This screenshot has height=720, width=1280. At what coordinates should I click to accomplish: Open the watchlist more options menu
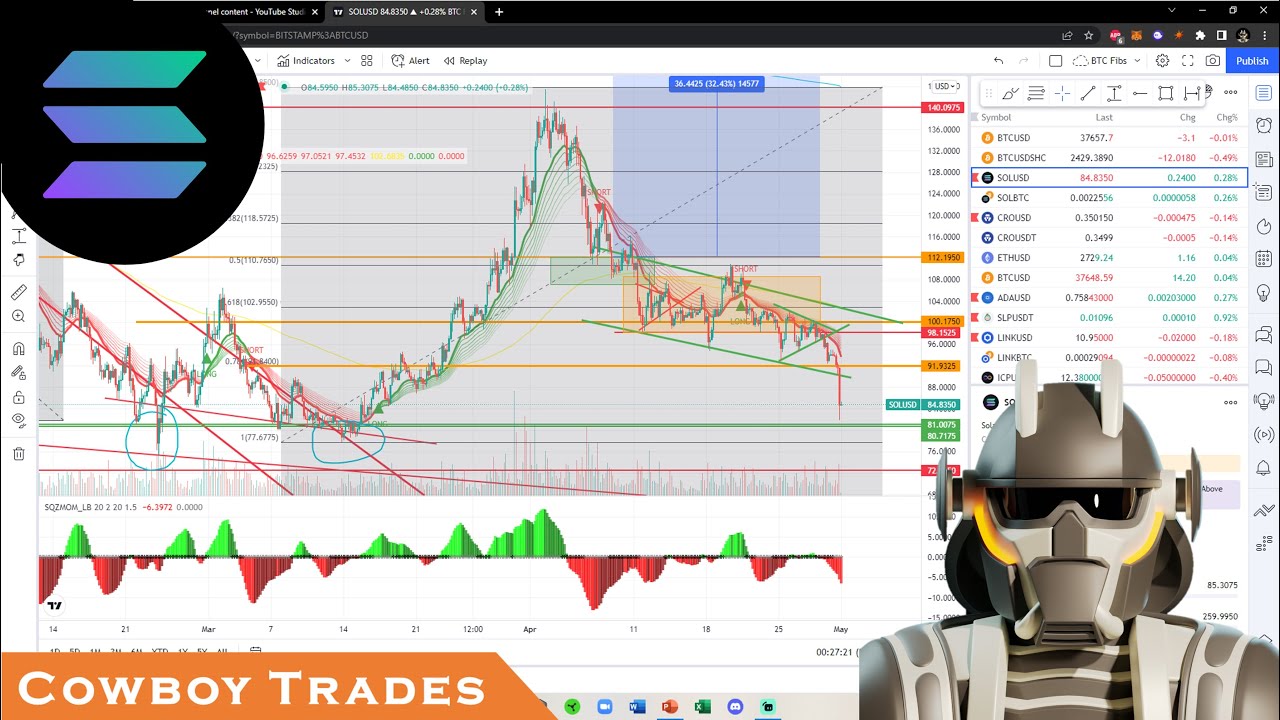1231,92
